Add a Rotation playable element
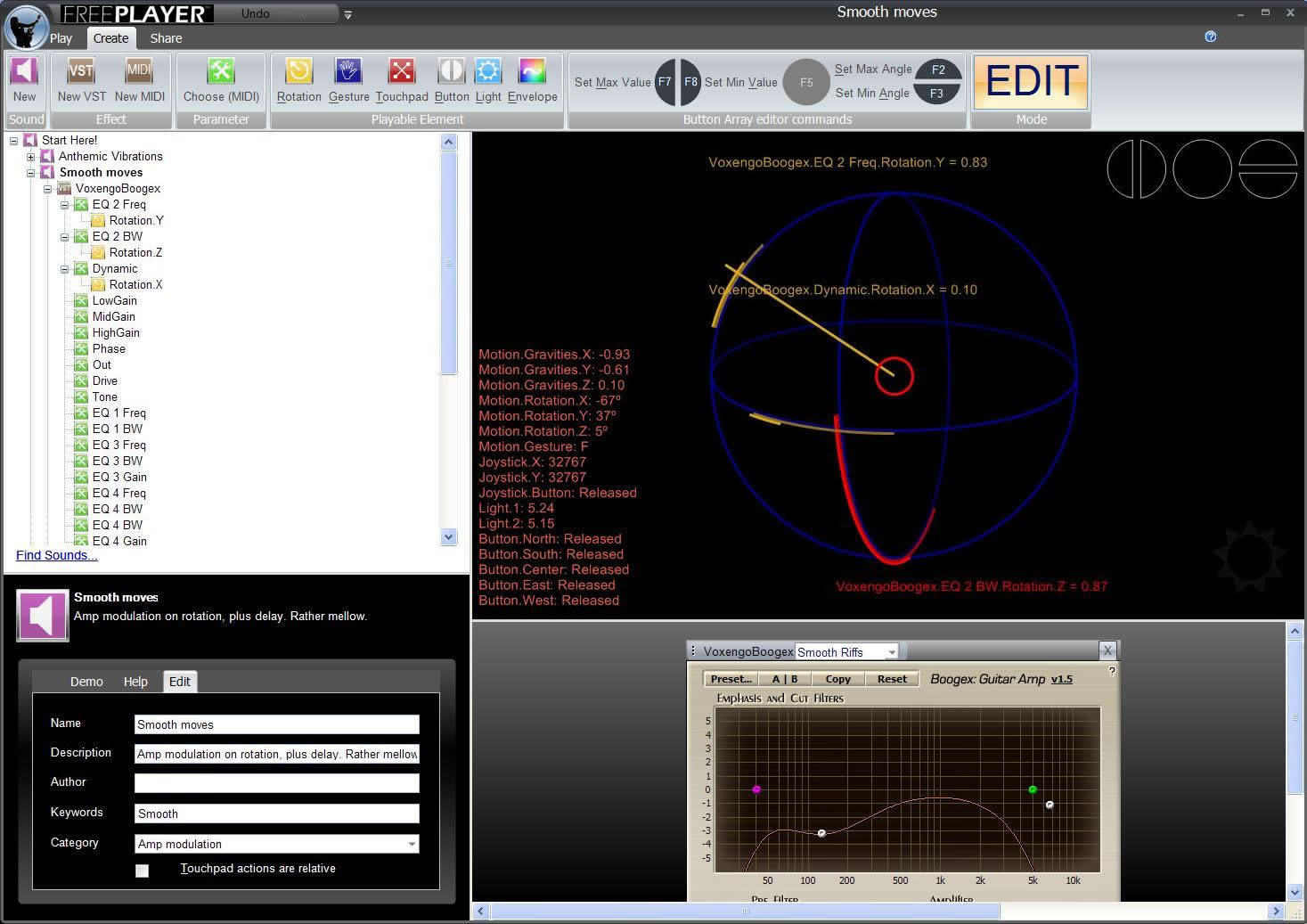 pos(298,72)
